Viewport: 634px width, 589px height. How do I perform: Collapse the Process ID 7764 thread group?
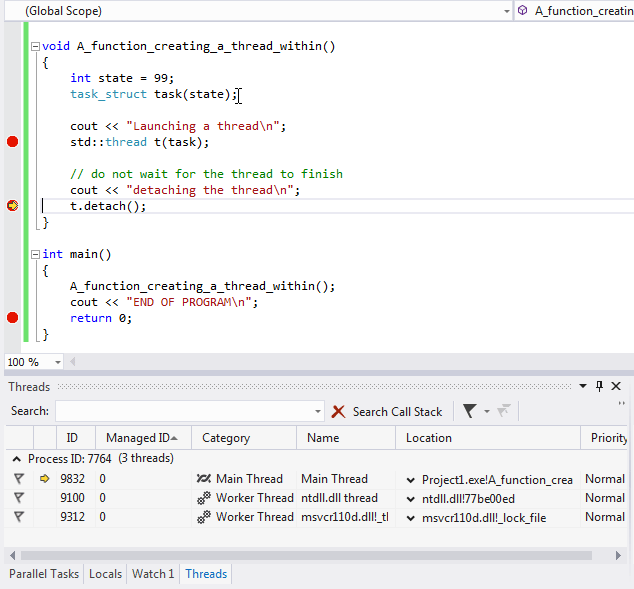17,459
